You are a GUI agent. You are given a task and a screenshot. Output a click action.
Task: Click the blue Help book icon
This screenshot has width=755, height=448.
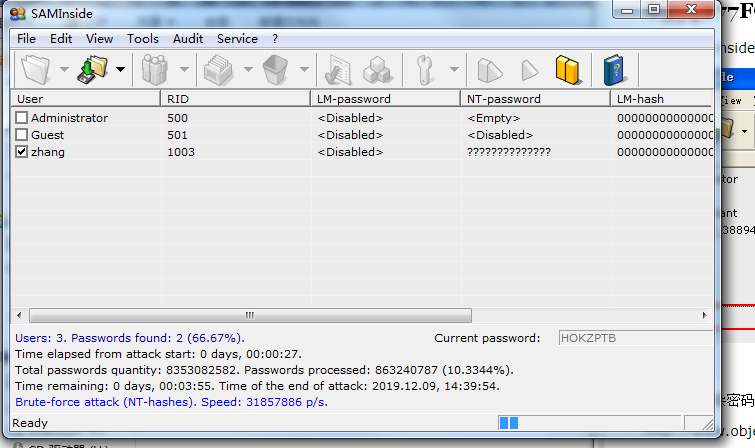click(614, 70)
